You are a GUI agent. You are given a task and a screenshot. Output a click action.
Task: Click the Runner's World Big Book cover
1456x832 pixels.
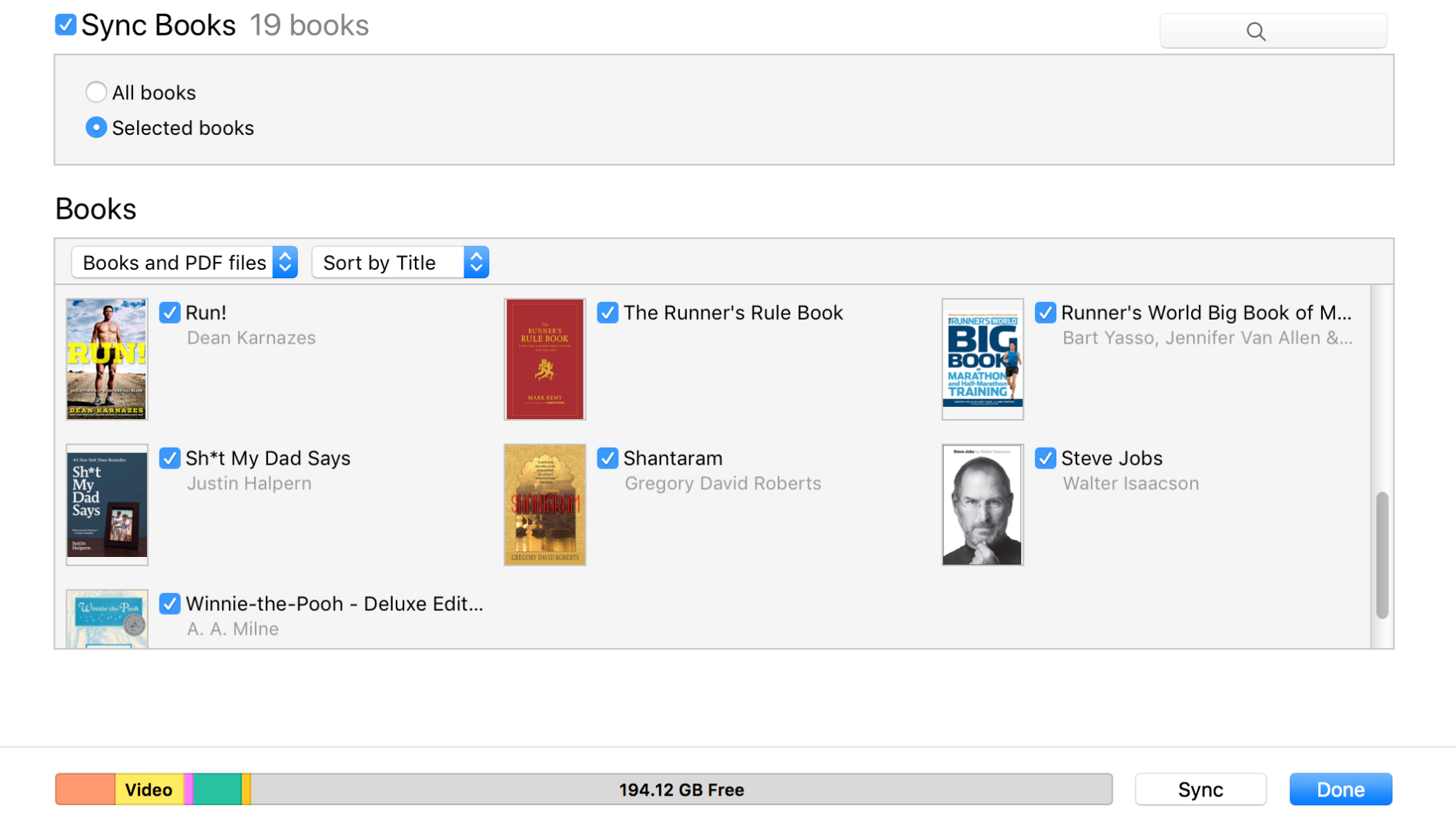[x=982, y=358]
